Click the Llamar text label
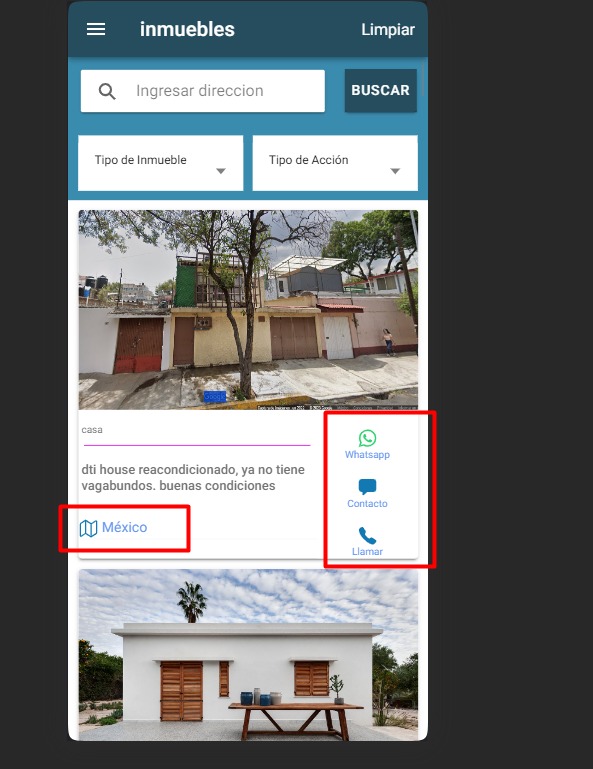Viewport: 593px width, 769px height. [x=367, y=552]
